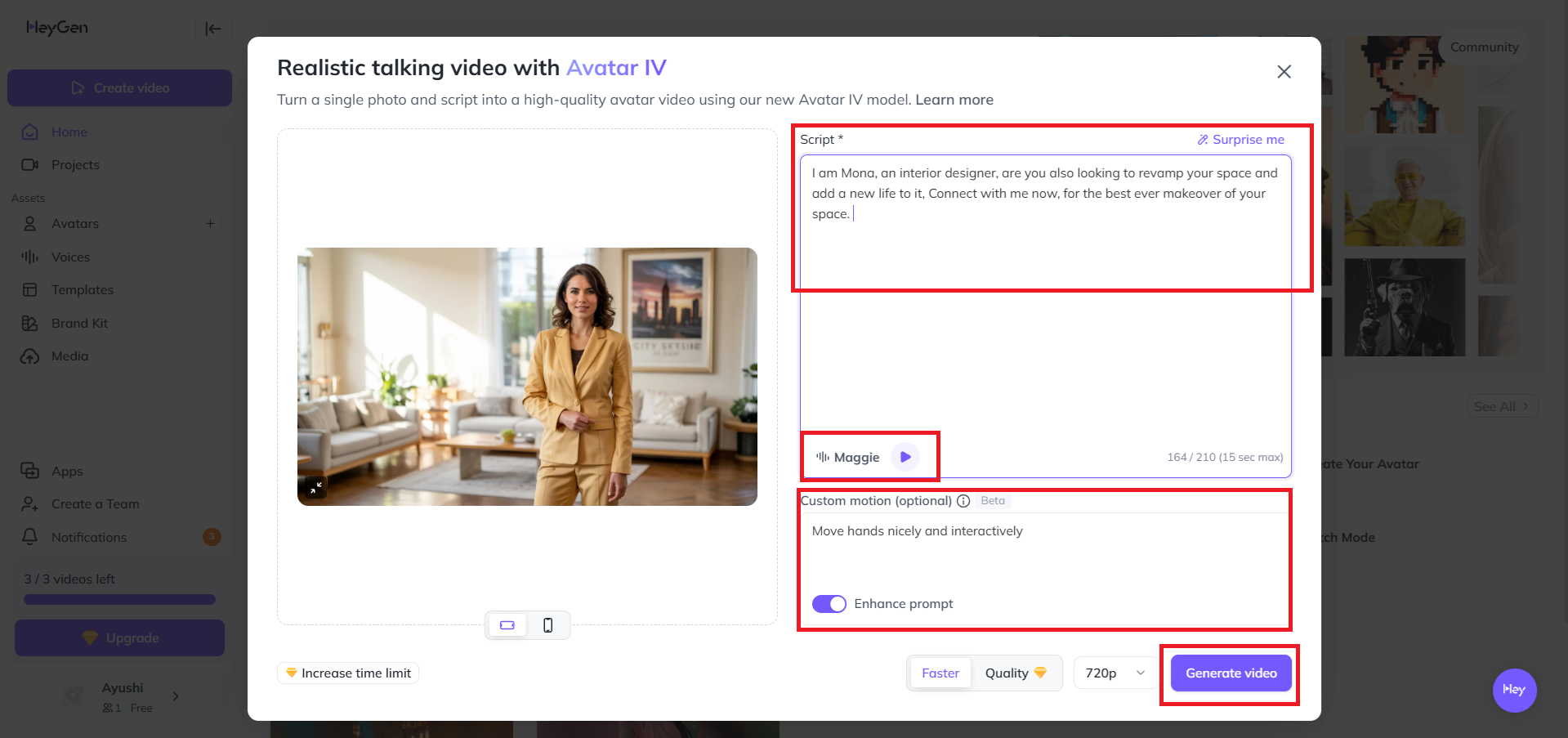Select portrait orientation
This screenshot has width=1568, height=738.
pos(547,625)
